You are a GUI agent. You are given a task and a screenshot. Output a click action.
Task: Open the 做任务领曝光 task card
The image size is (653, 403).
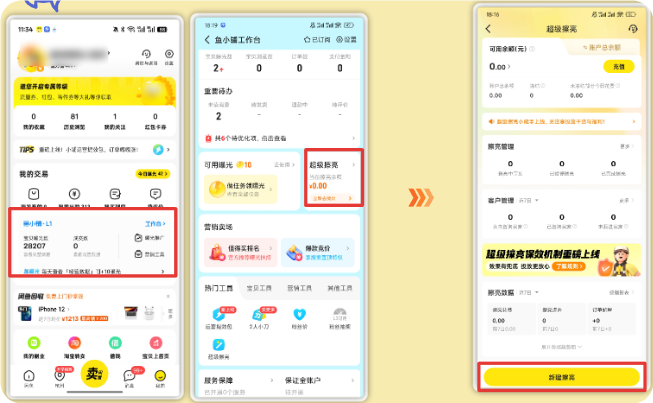(240, 189)
